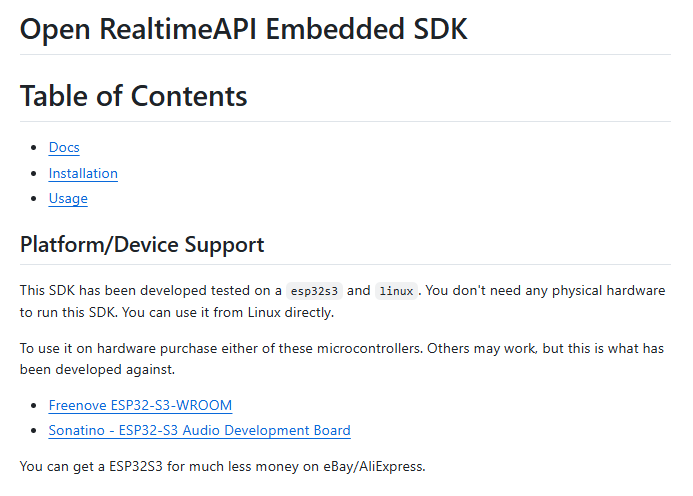Click the bullet point beside Usage

click(34, 199)
